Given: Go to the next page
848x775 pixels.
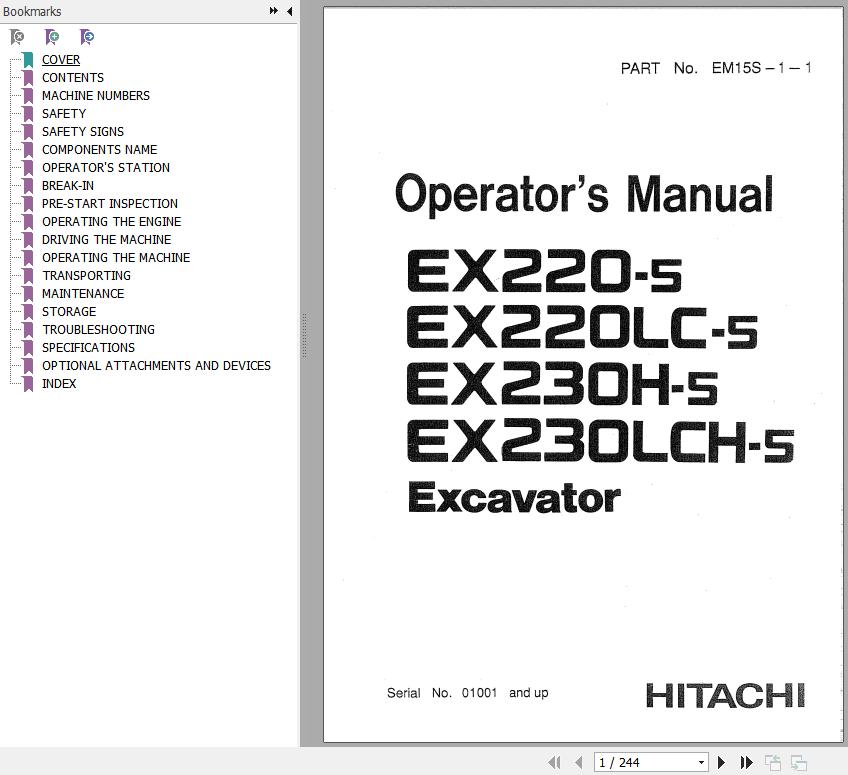Looking at the screenshot, I should coord(721,763).
